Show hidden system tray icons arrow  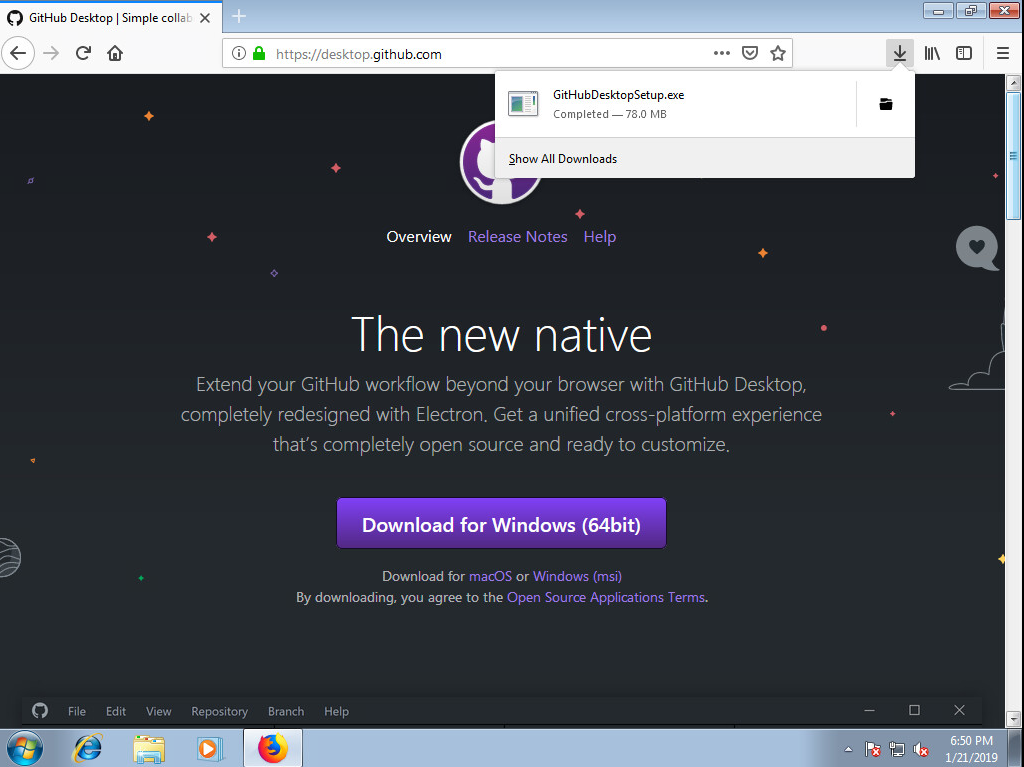(848, 749)
